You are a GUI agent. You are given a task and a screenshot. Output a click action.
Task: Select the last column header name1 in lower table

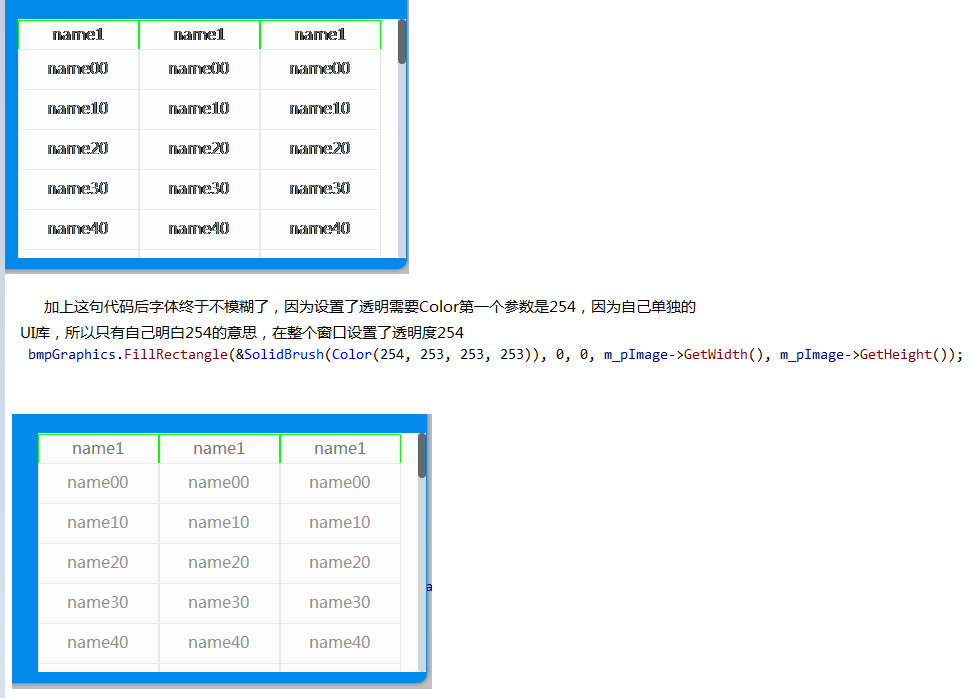(x=340, y=449)
